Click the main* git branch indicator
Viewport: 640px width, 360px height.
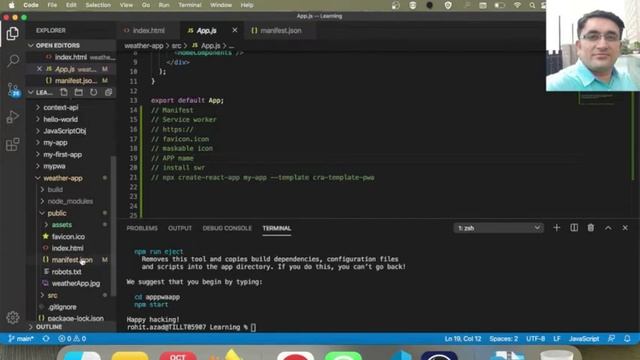coord(21,339)
